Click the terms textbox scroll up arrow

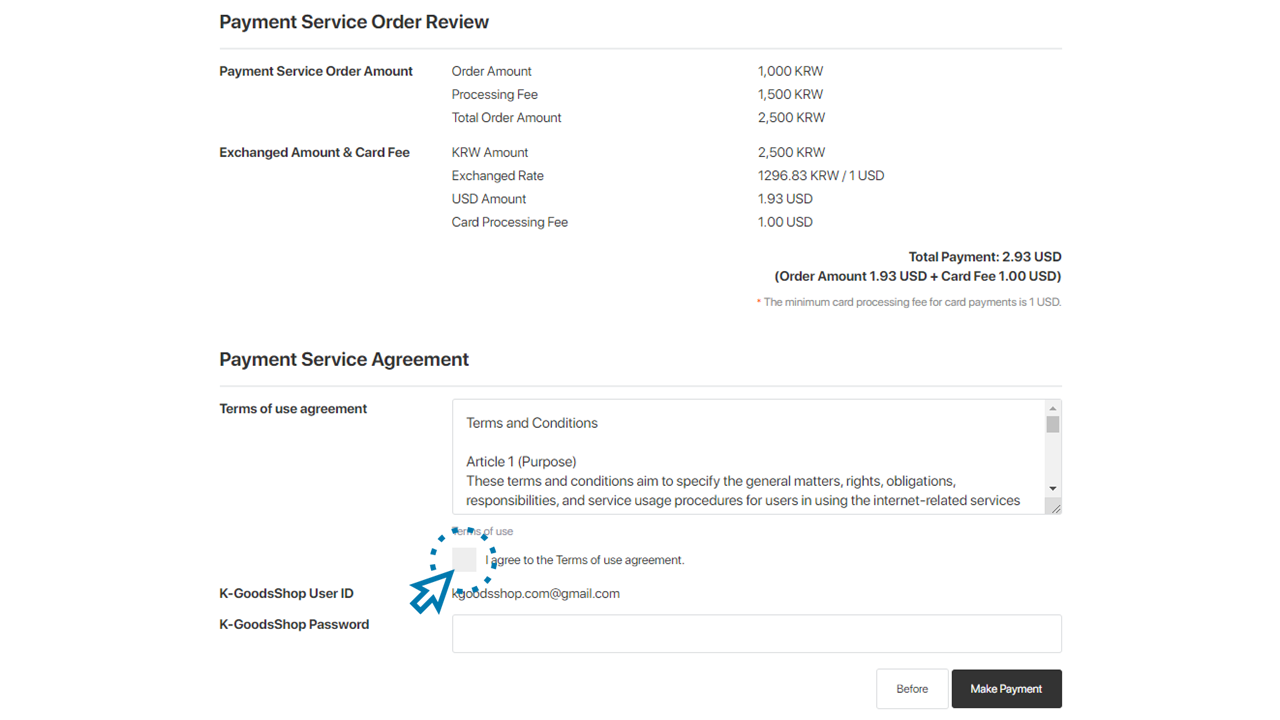pyautogui.click(x=1053, y=408)
